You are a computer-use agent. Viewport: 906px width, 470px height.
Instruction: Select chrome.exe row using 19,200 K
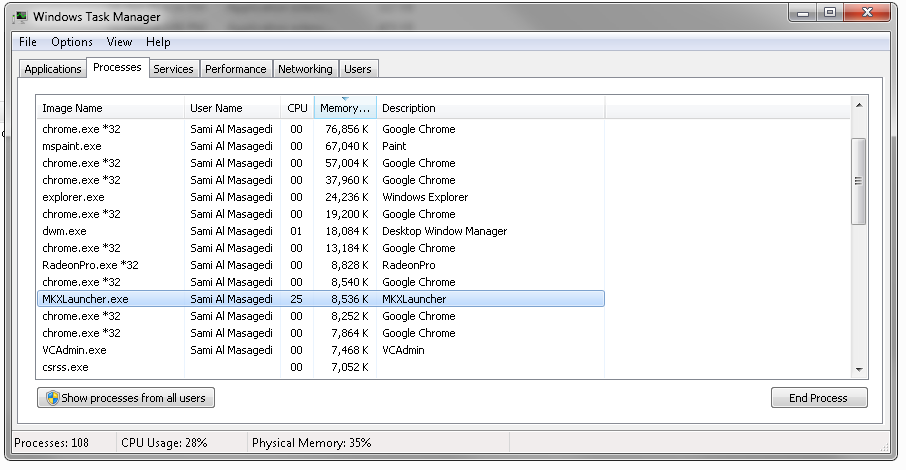coord(321,214)
